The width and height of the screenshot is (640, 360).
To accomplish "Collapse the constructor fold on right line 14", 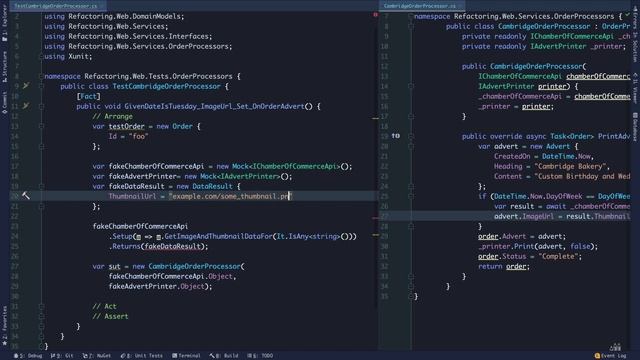I will 411,86.
